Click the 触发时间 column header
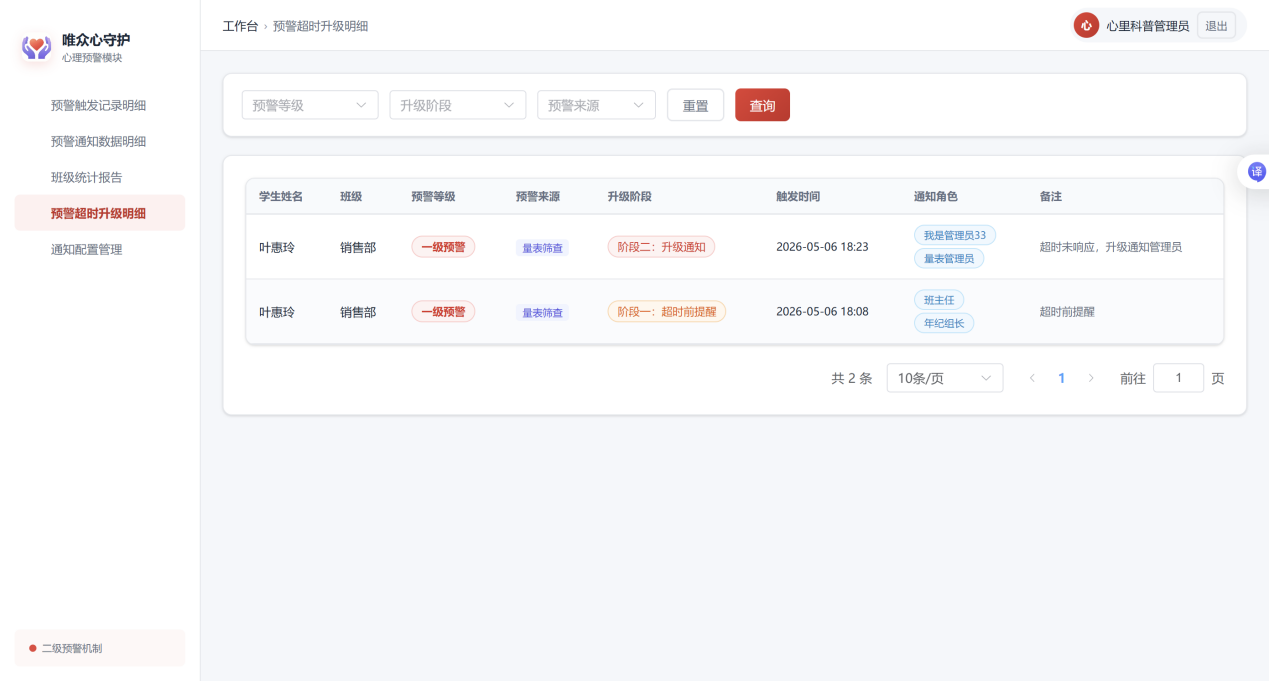1269x681 pixels. tap(798, 197)
